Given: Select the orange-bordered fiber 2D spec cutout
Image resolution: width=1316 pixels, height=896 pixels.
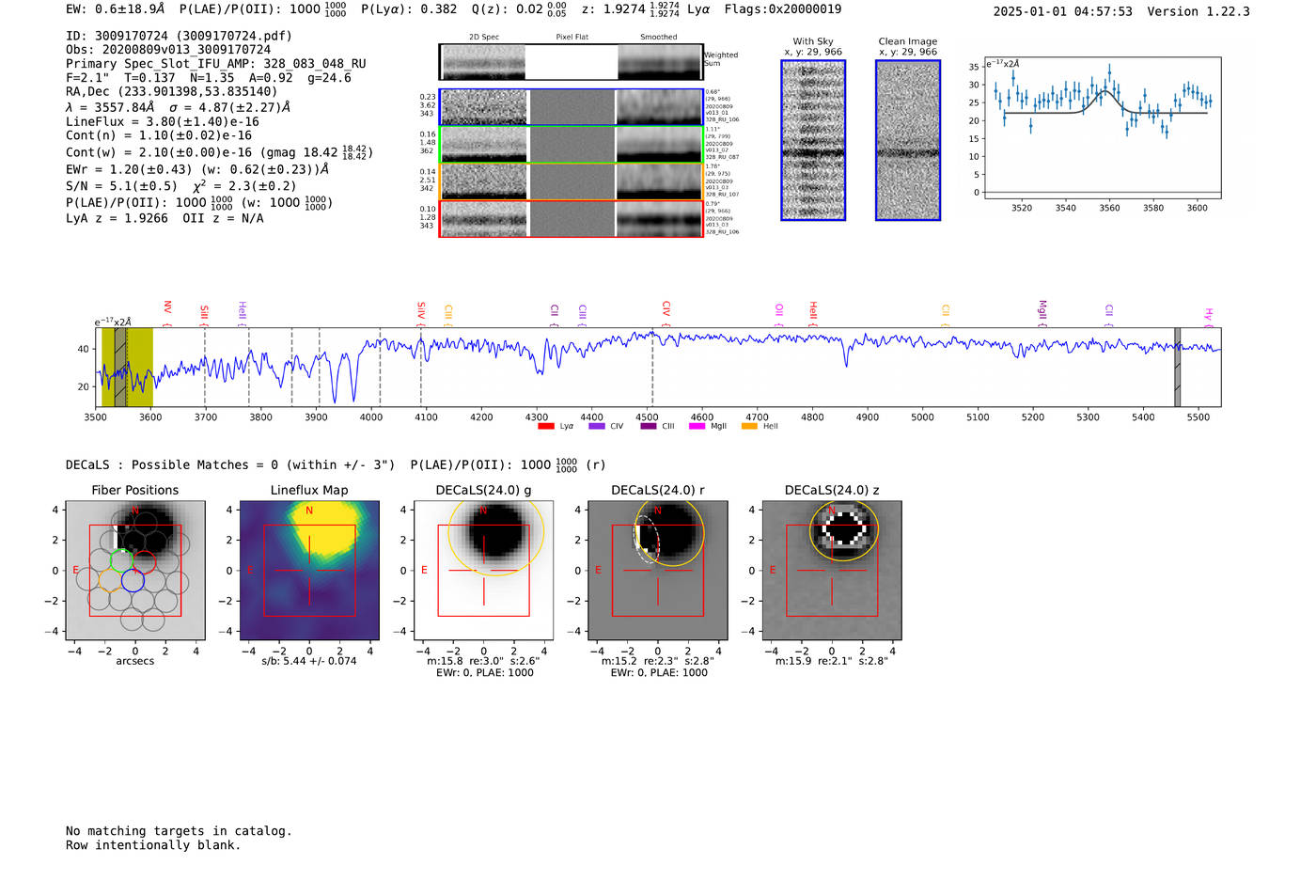Looking at the screenshot, I should point(484,182).
